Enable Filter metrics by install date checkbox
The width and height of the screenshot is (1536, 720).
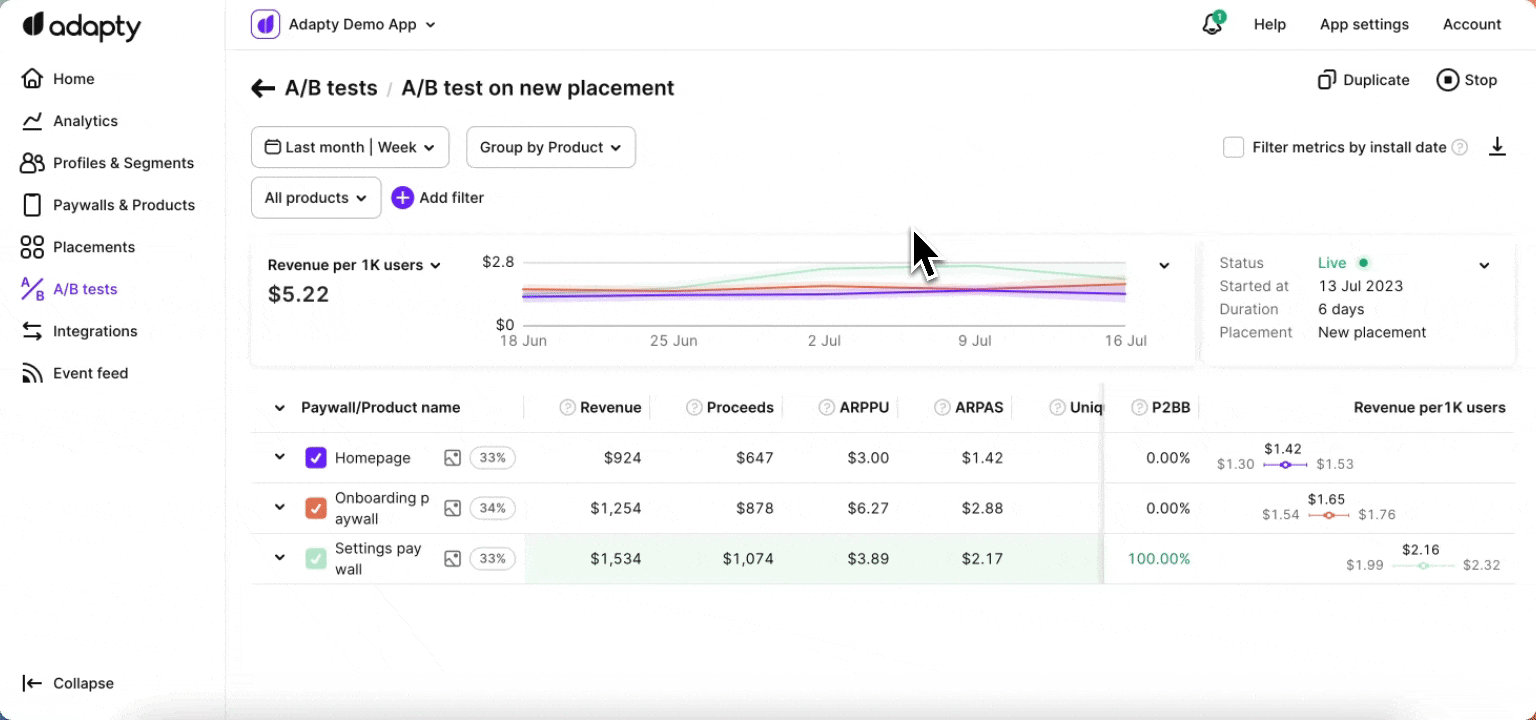1233,147
